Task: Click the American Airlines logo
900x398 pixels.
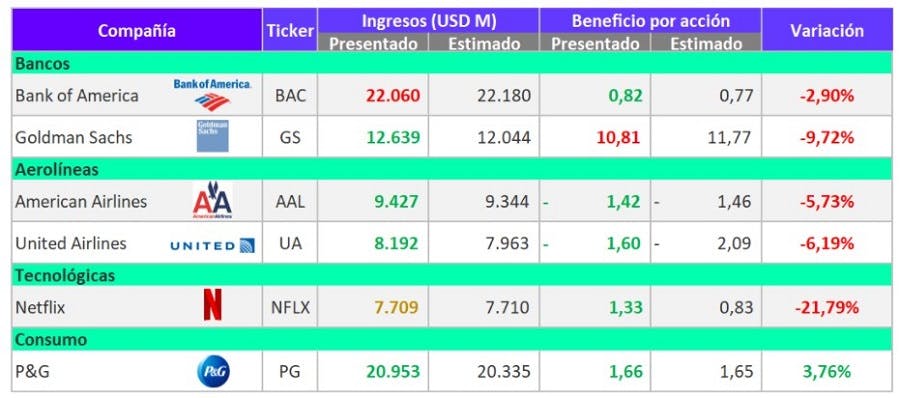Action: click(x=212, y=200)
